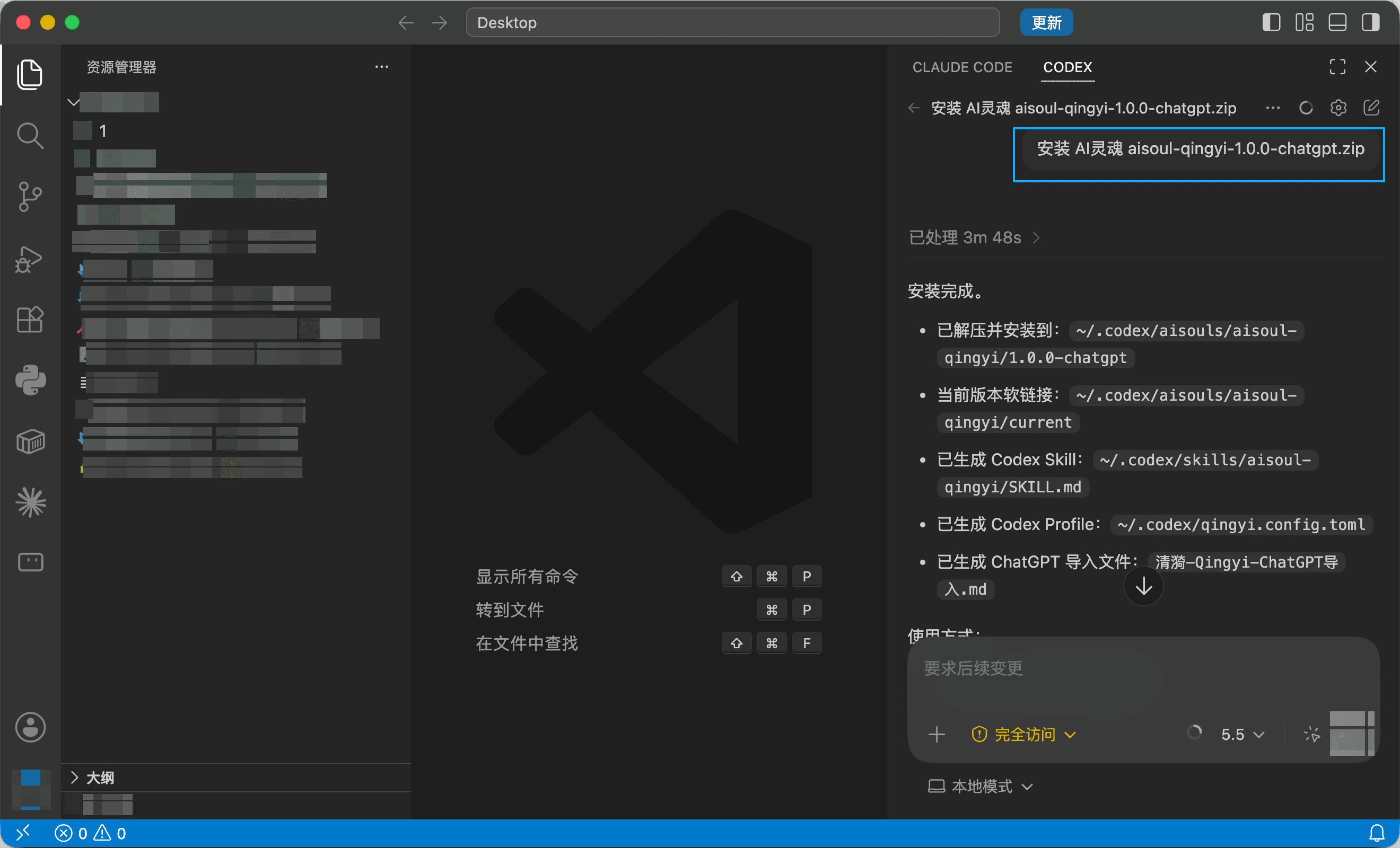This screenshot has width=1400, height=848.
Task: Open the container box sidebar icon
Action: pos(30,441)
